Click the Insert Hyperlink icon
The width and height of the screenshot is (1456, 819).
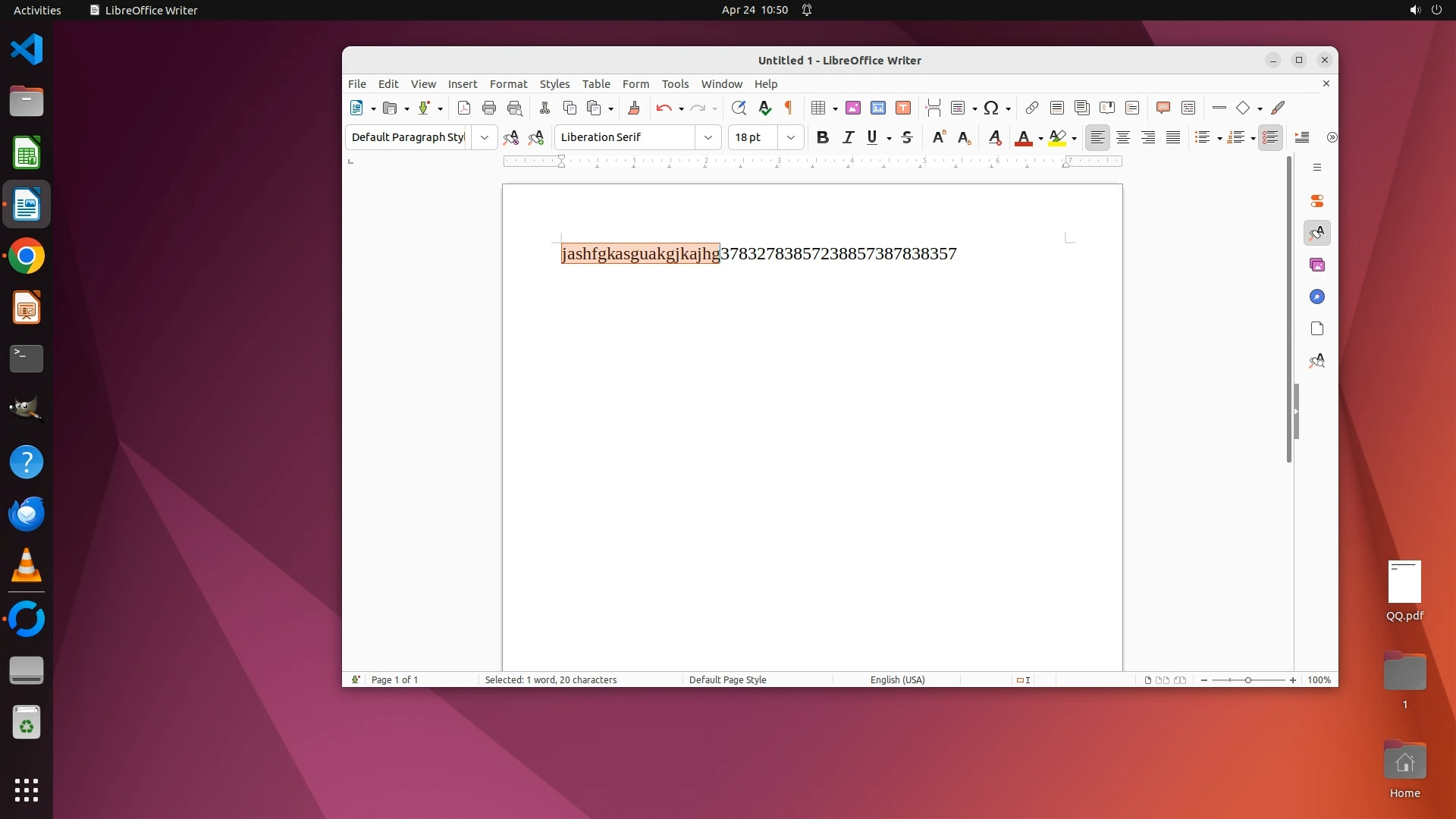tap(1031, 108)
